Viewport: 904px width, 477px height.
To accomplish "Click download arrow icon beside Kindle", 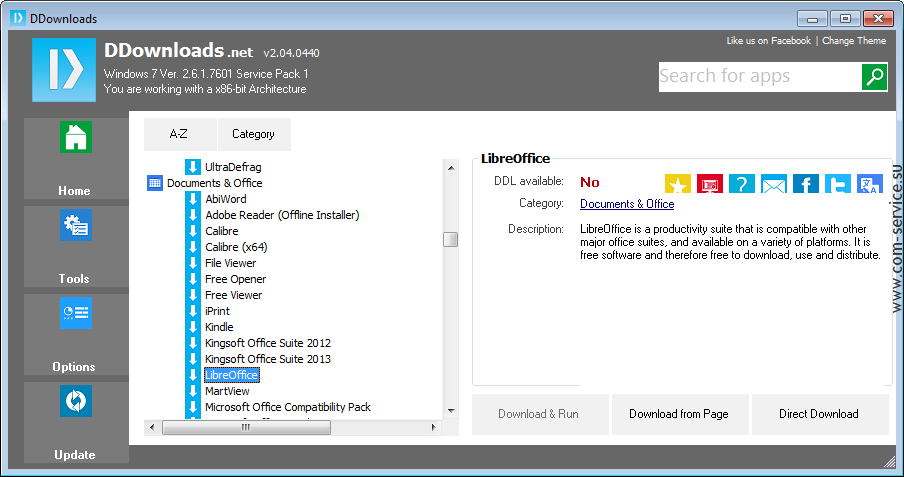I will click(x=193, y=327).
